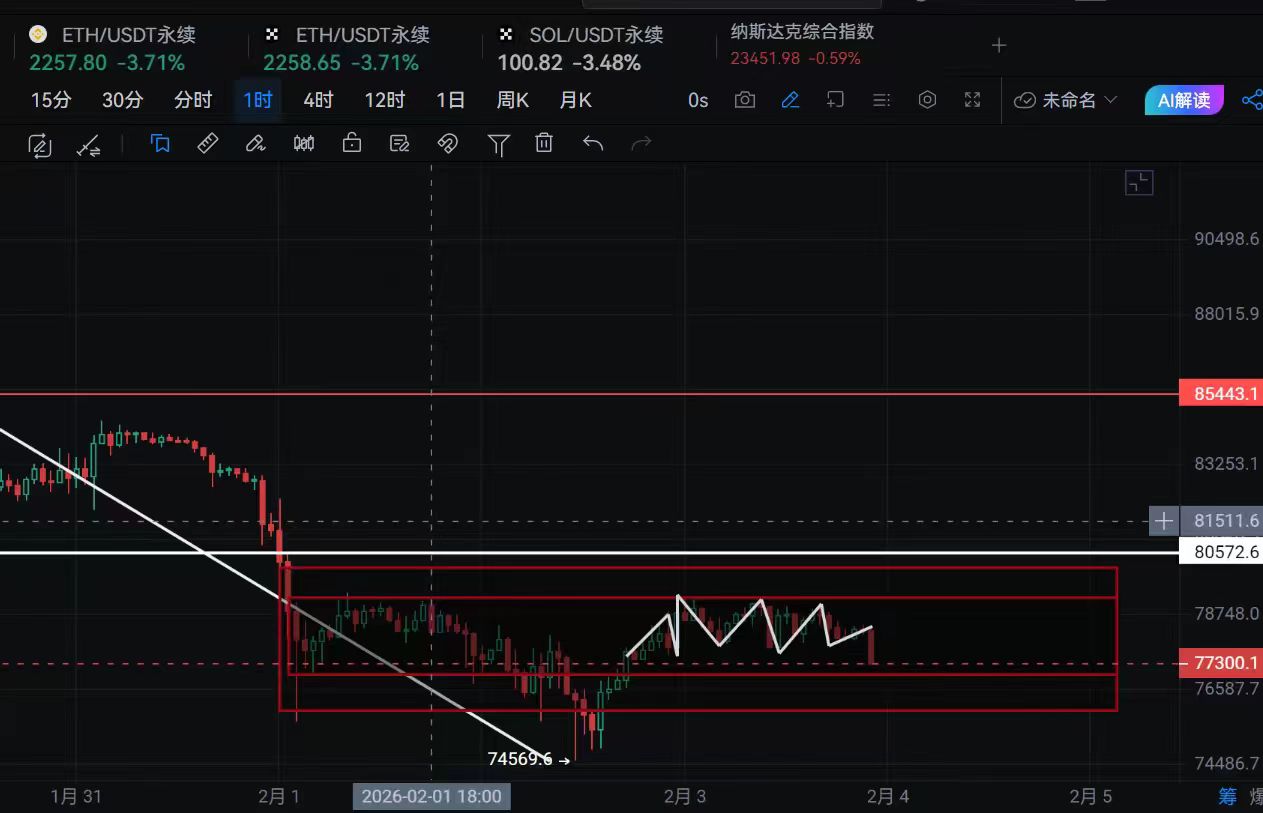Toggle the drawing lock icon
This screenshot has height=813, width=1263.
click(351, 144)
